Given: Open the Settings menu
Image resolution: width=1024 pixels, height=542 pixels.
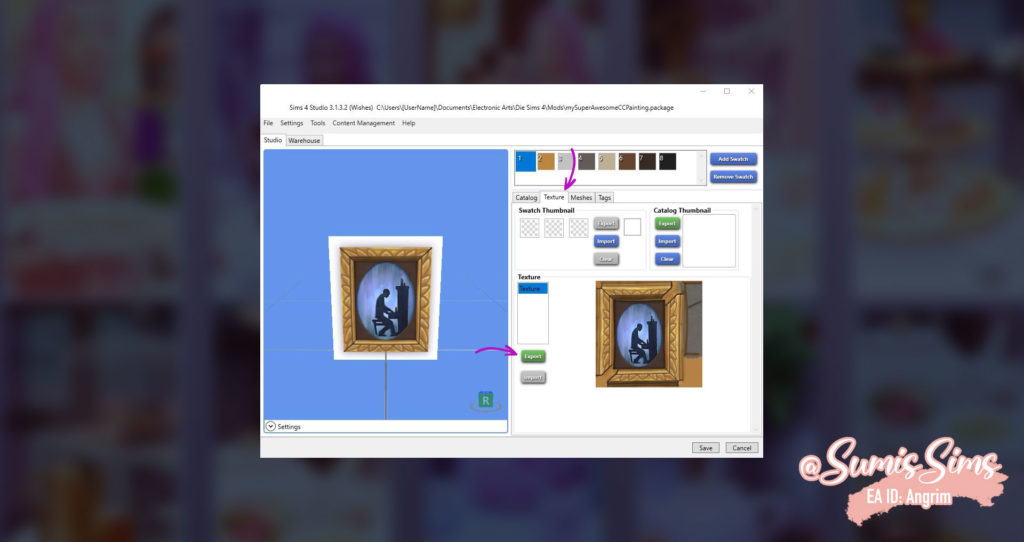Looking at the screenshot, I should click(291, 123).
